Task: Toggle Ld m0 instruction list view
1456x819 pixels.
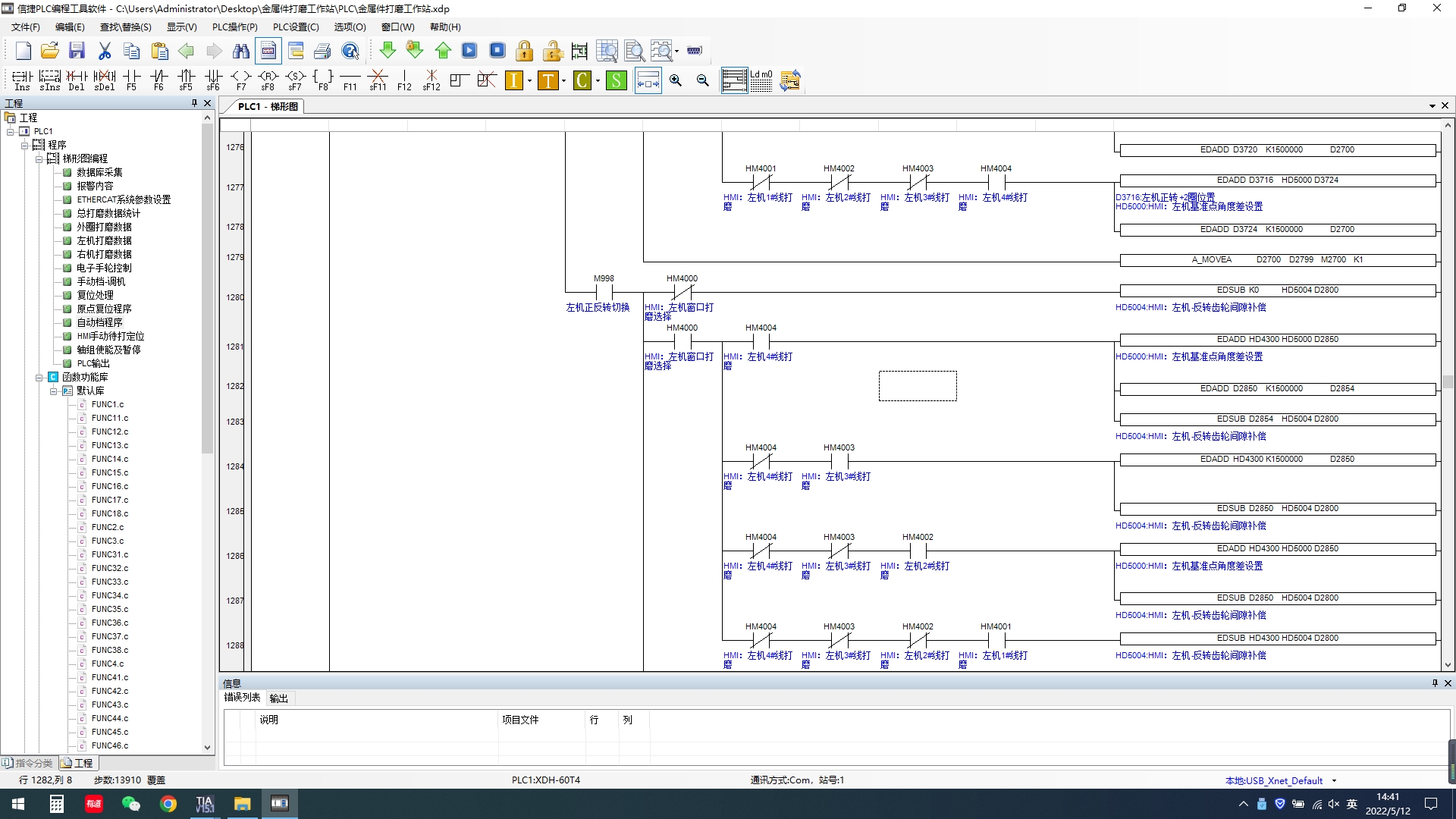Action: click(761, 80)
